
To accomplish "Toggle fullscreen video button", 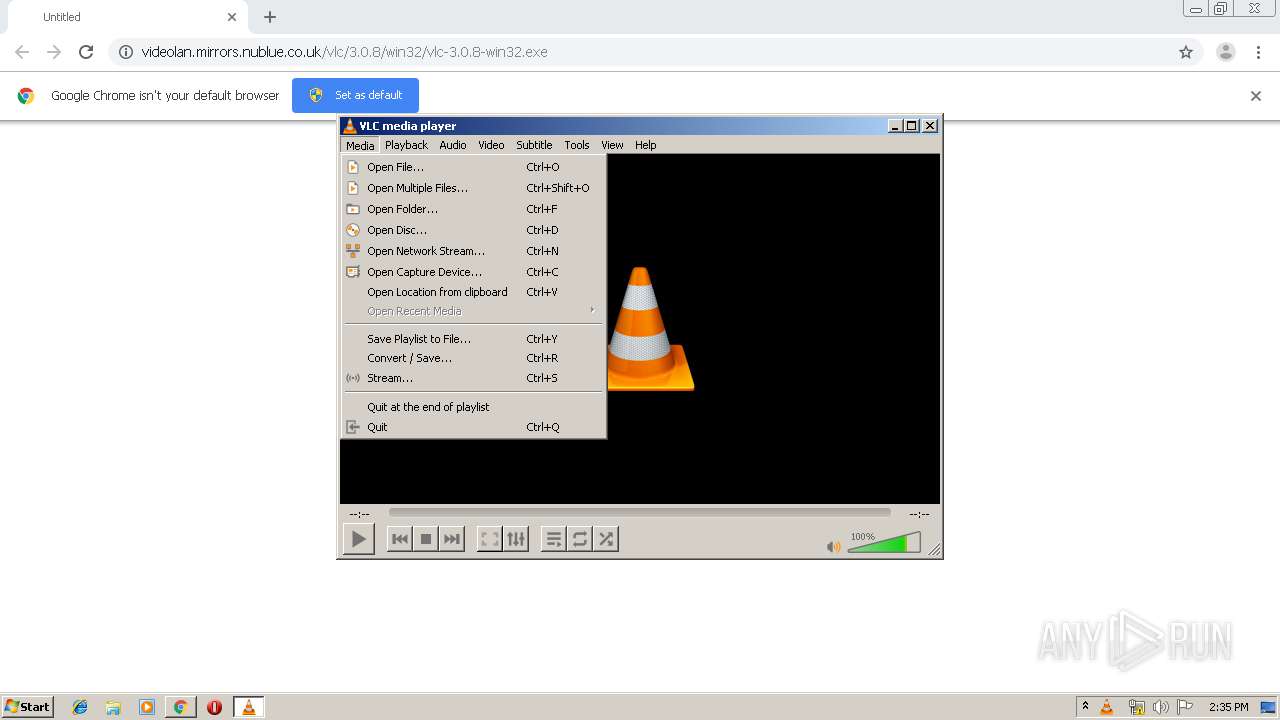I will [x=490, y=539].
